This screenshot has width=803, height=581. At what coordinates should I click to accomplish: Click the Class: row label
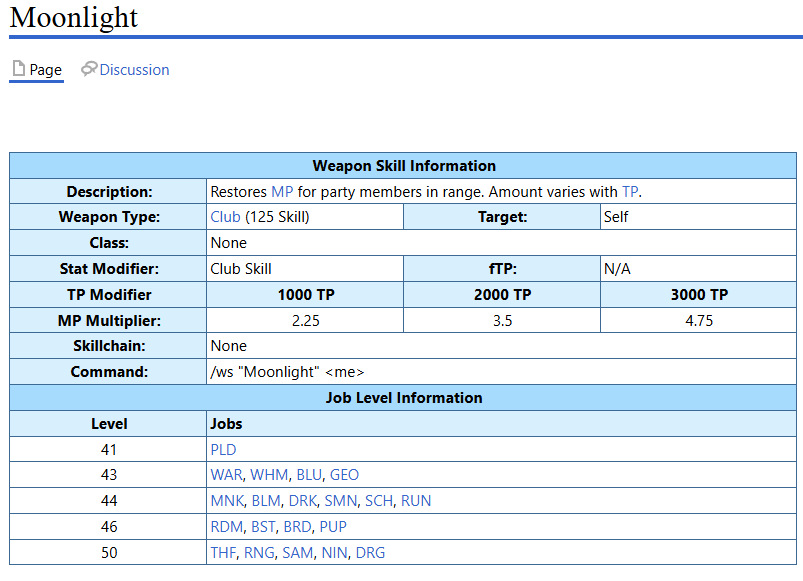coord(109,243)
